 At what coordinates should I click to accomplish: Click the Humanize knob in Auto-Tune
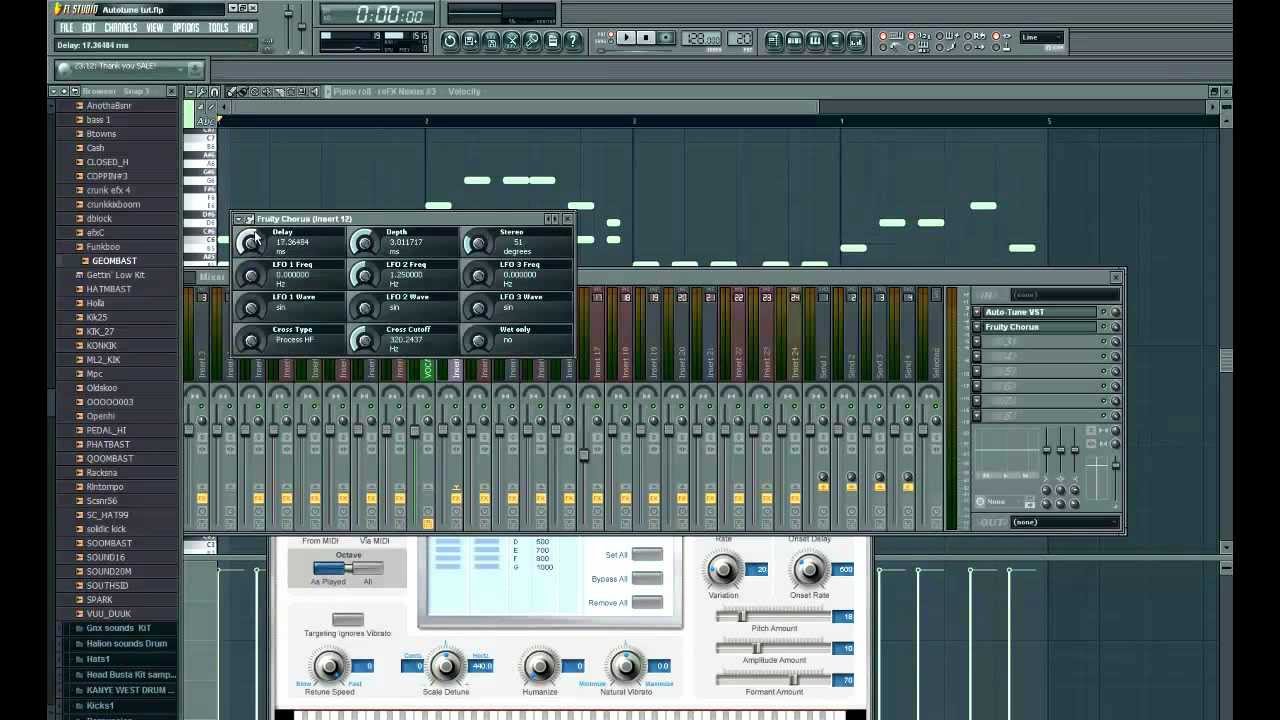point(539,666)
